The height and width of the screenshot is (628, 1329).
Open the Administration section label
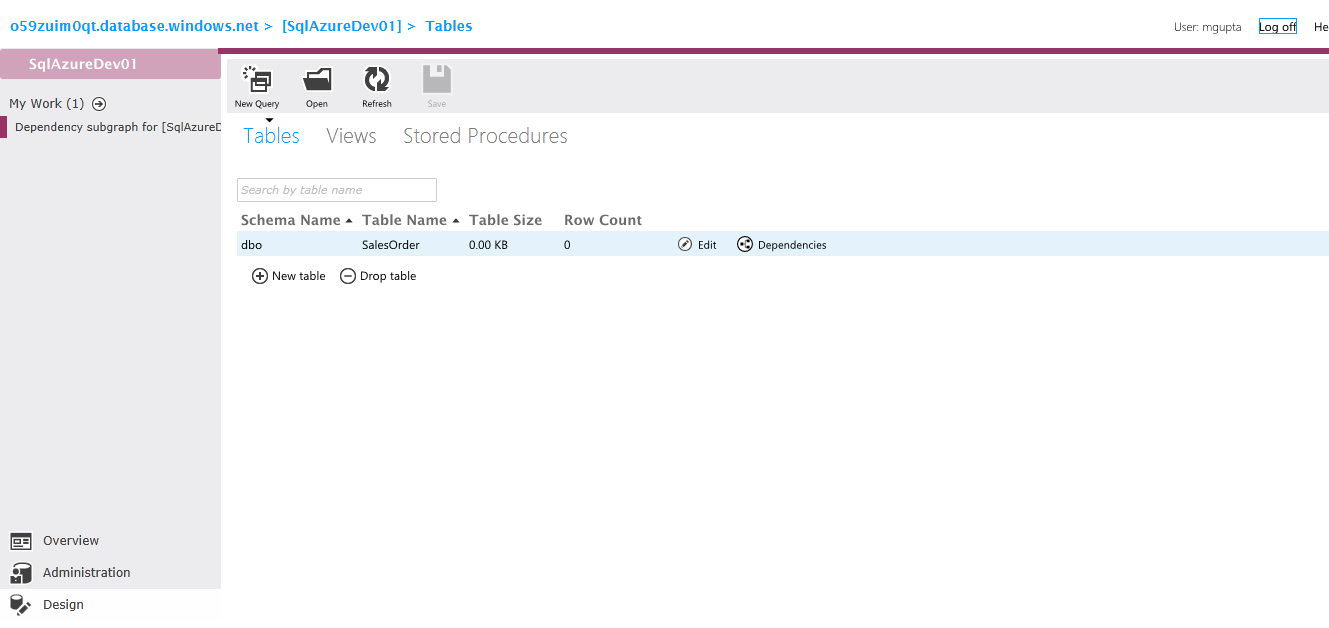[87, 573]
